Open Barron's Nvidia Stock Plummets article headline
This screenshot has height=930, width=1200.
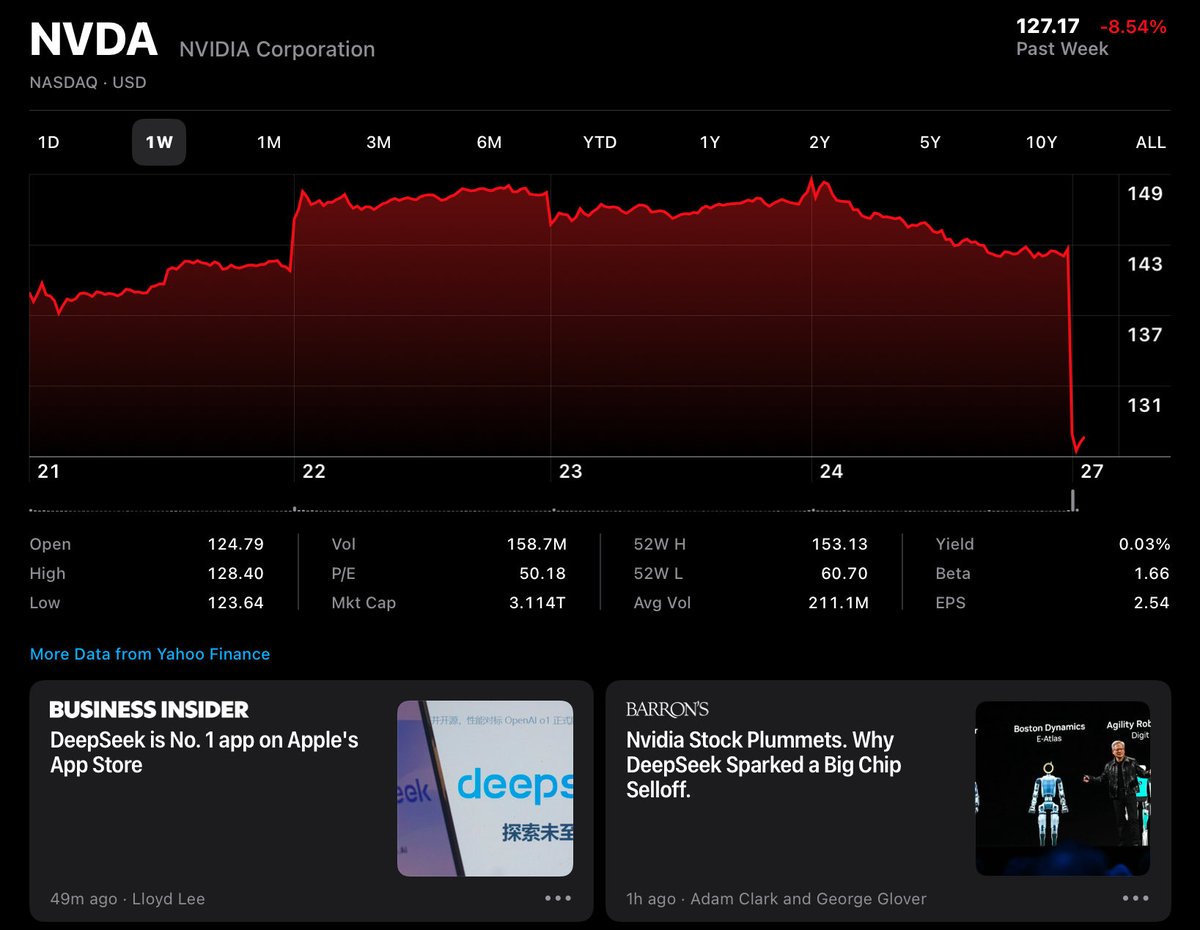click(x=764, y=765)
